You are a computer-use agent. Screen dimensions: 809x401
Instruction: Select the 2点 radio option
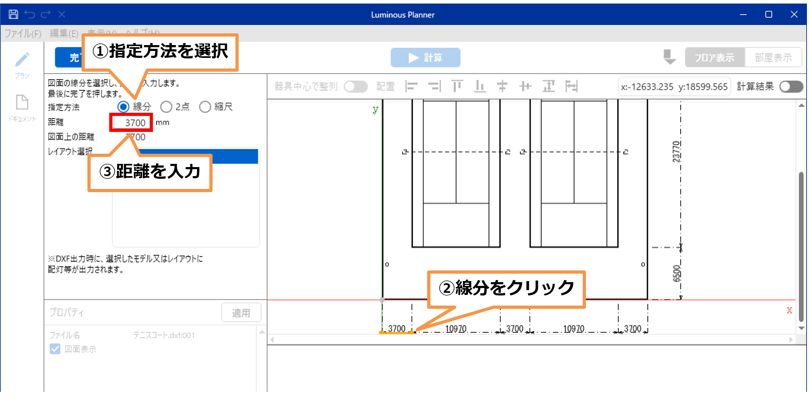[167, 107]
